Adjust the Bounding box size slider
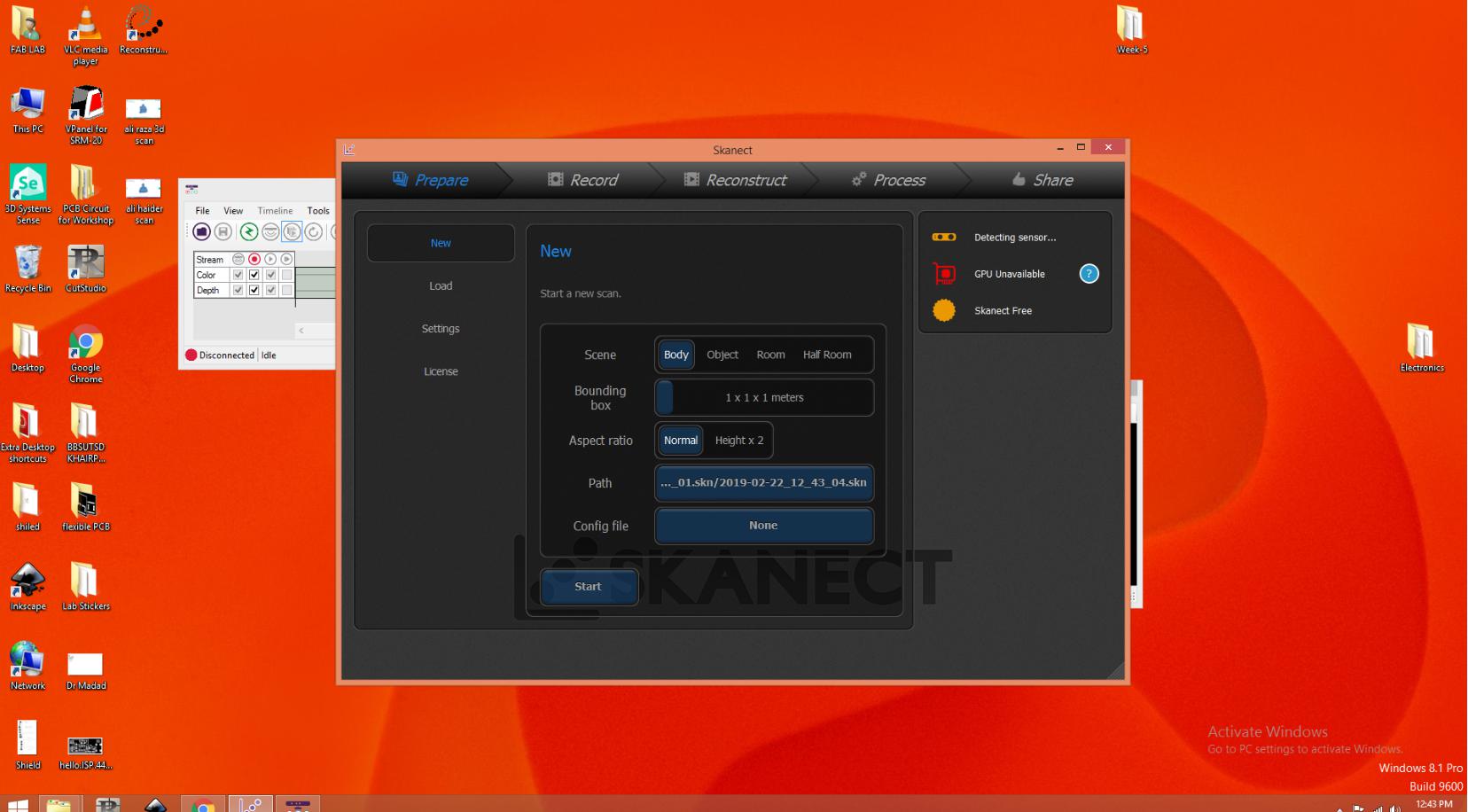Image resolution: width=1468 pixels, height=812 pixels. point(764,397)
